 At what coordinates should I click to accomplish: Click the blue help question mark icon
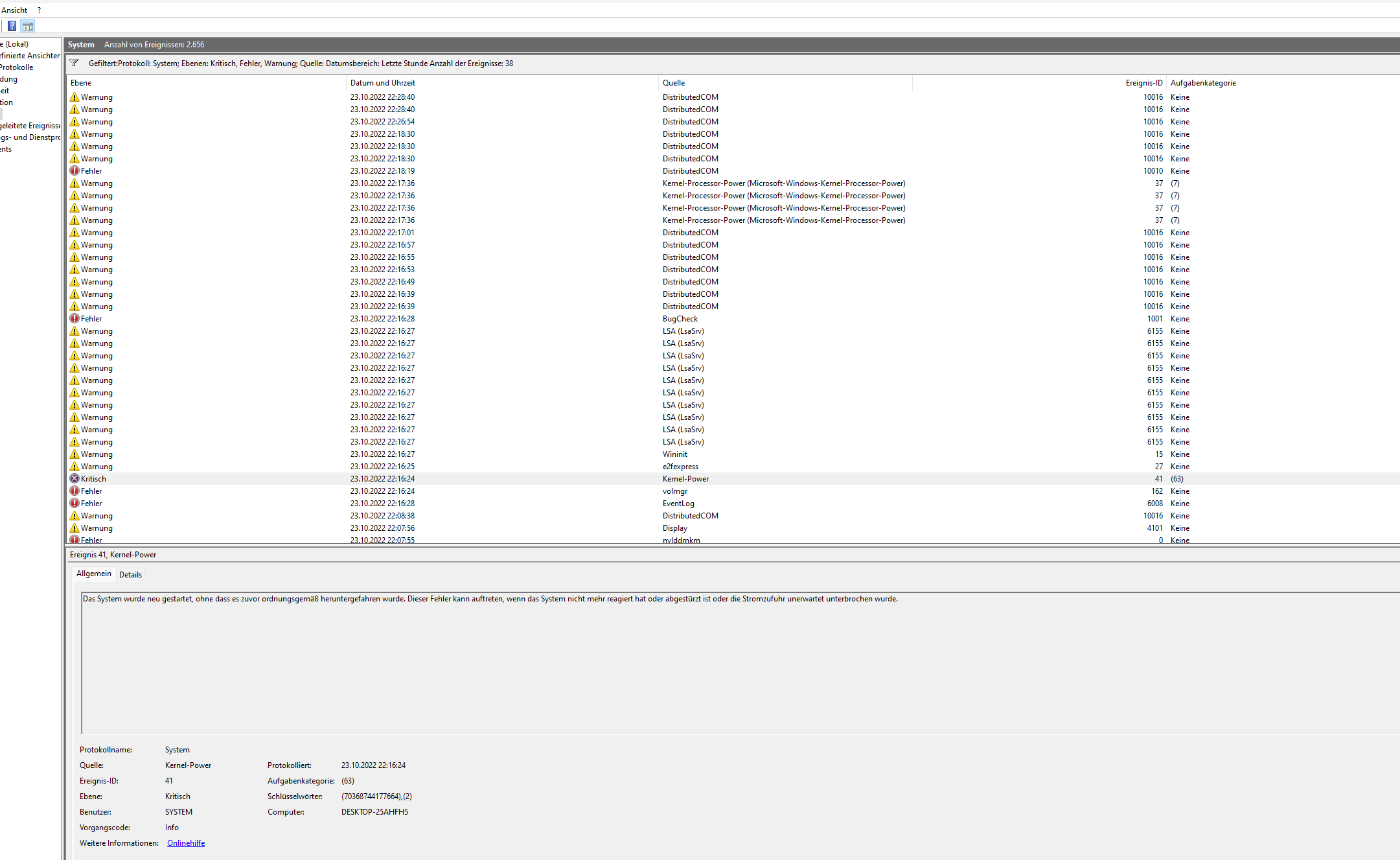12,26
